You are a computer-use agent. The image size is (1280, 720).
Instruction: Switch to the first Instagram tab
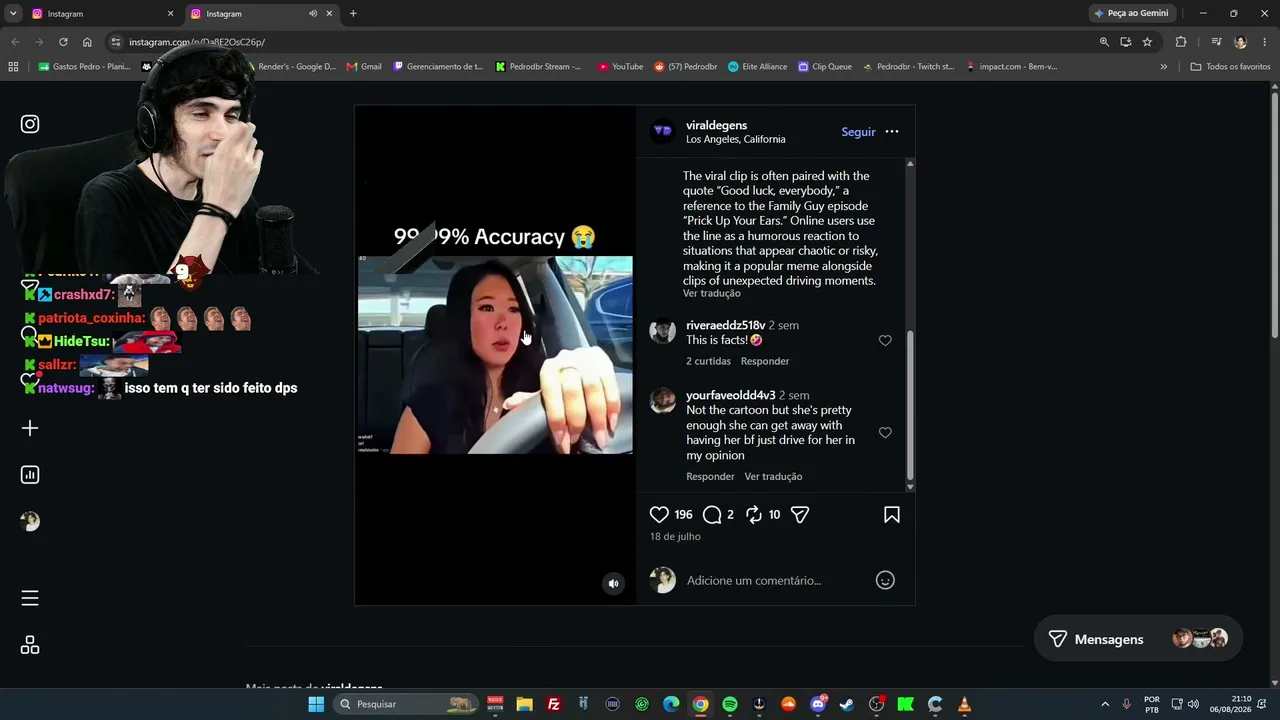[98, 14]
